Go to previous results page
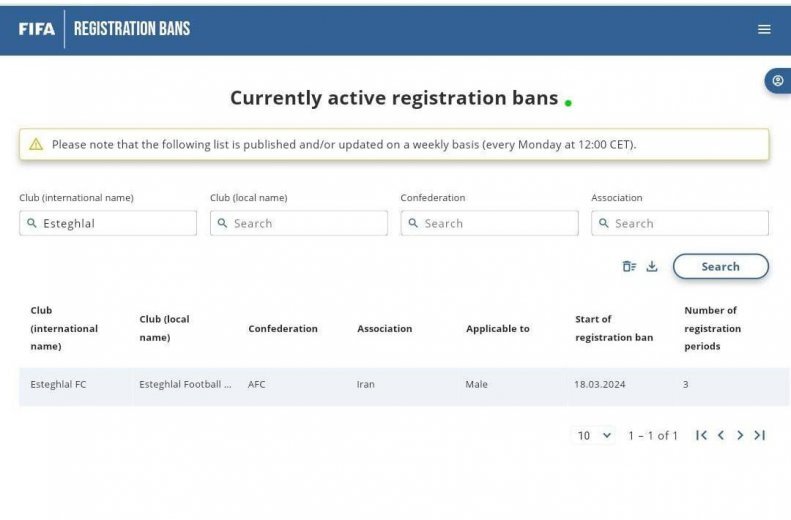791x520 pixels. pos(721,435)
